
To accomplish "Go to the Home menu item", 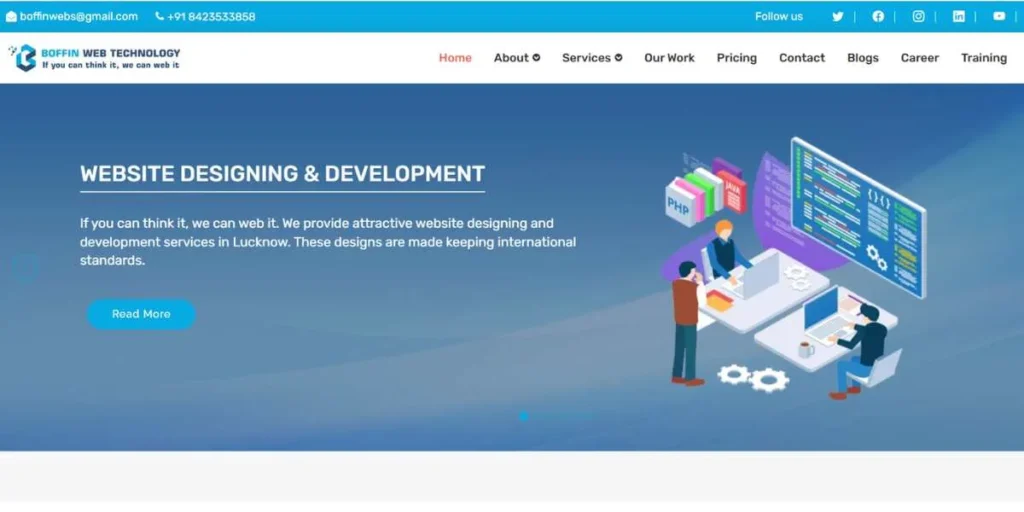I will coord(455,57).
